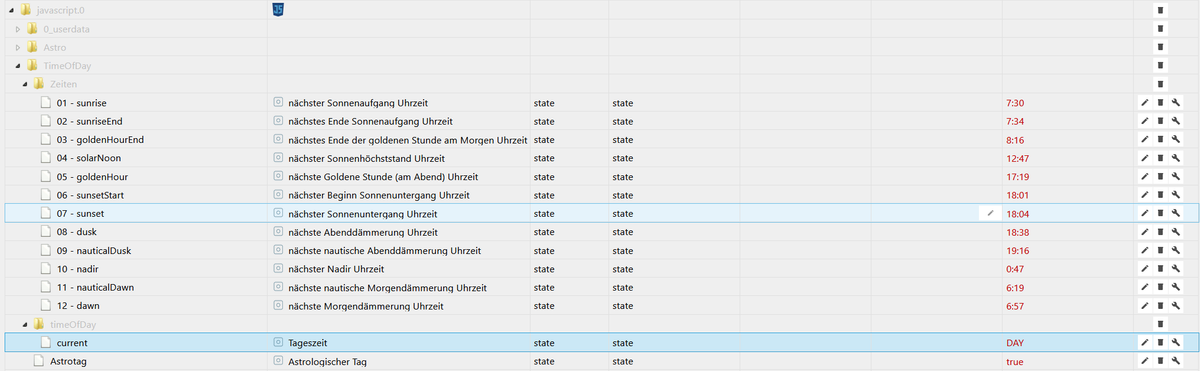Delete the 12 - dawn object via trash icon
This screenshot has width=1200, height=371.
[x=1160, y=306]
